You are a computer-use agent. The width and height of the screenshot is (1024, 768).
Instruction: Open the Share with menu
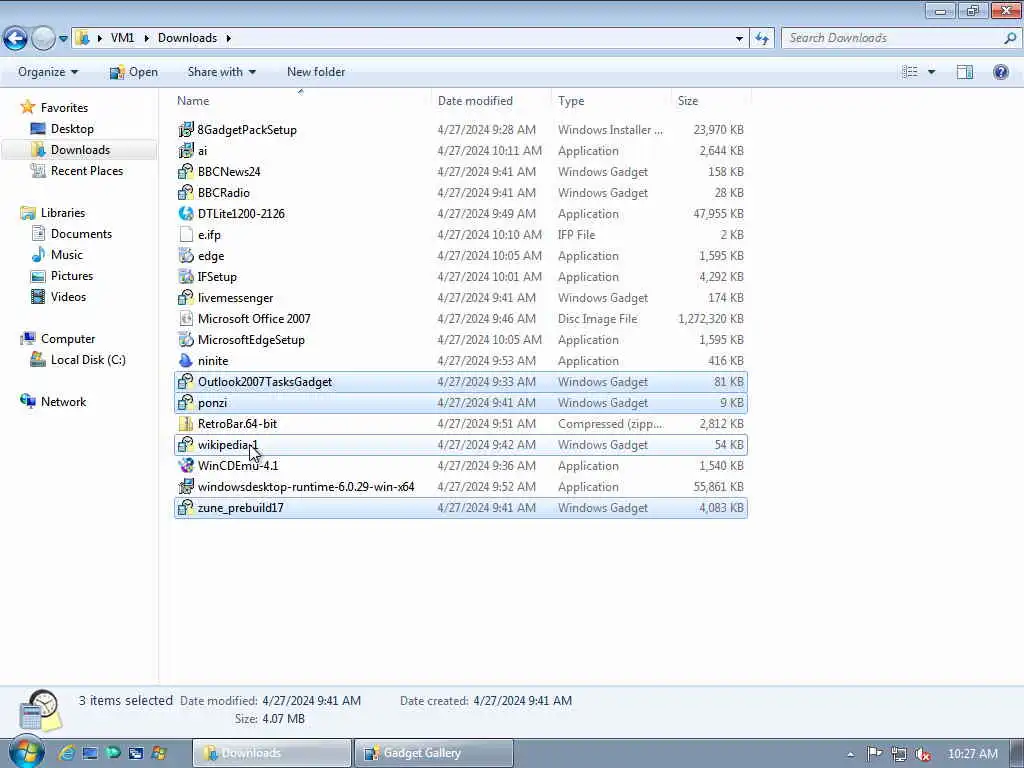[x=221, y=72]
